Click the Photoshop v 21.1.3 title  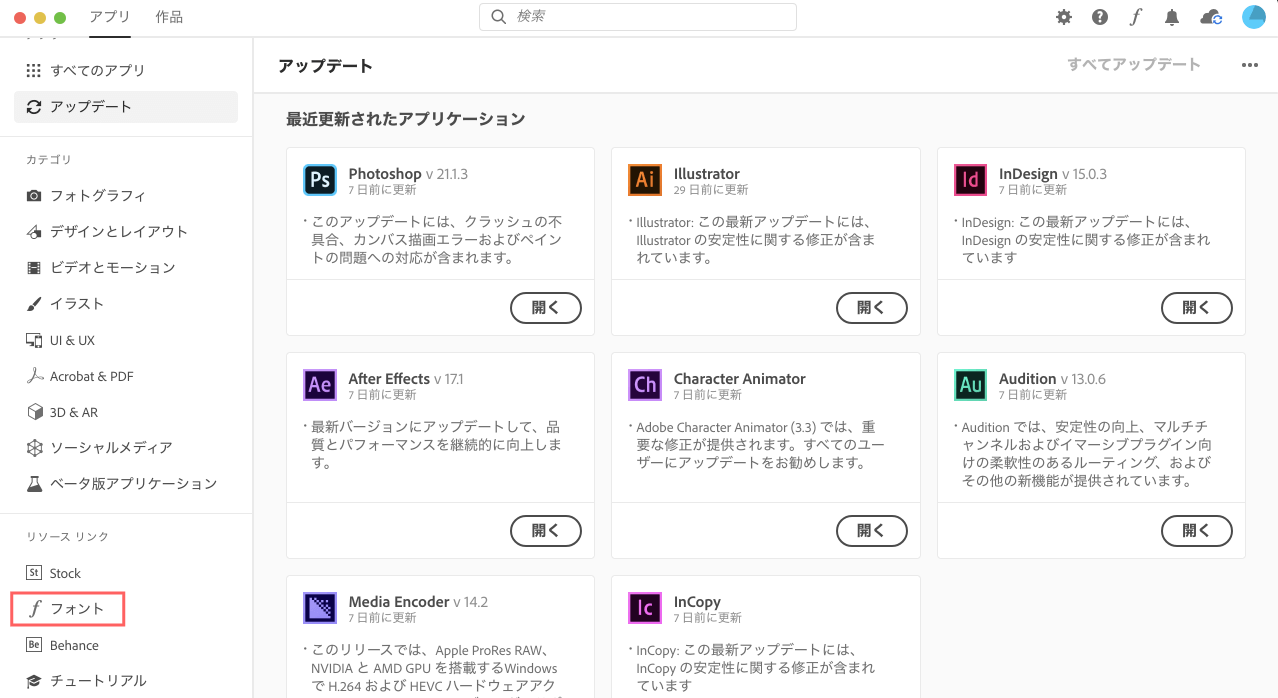(x=408, y=174)
